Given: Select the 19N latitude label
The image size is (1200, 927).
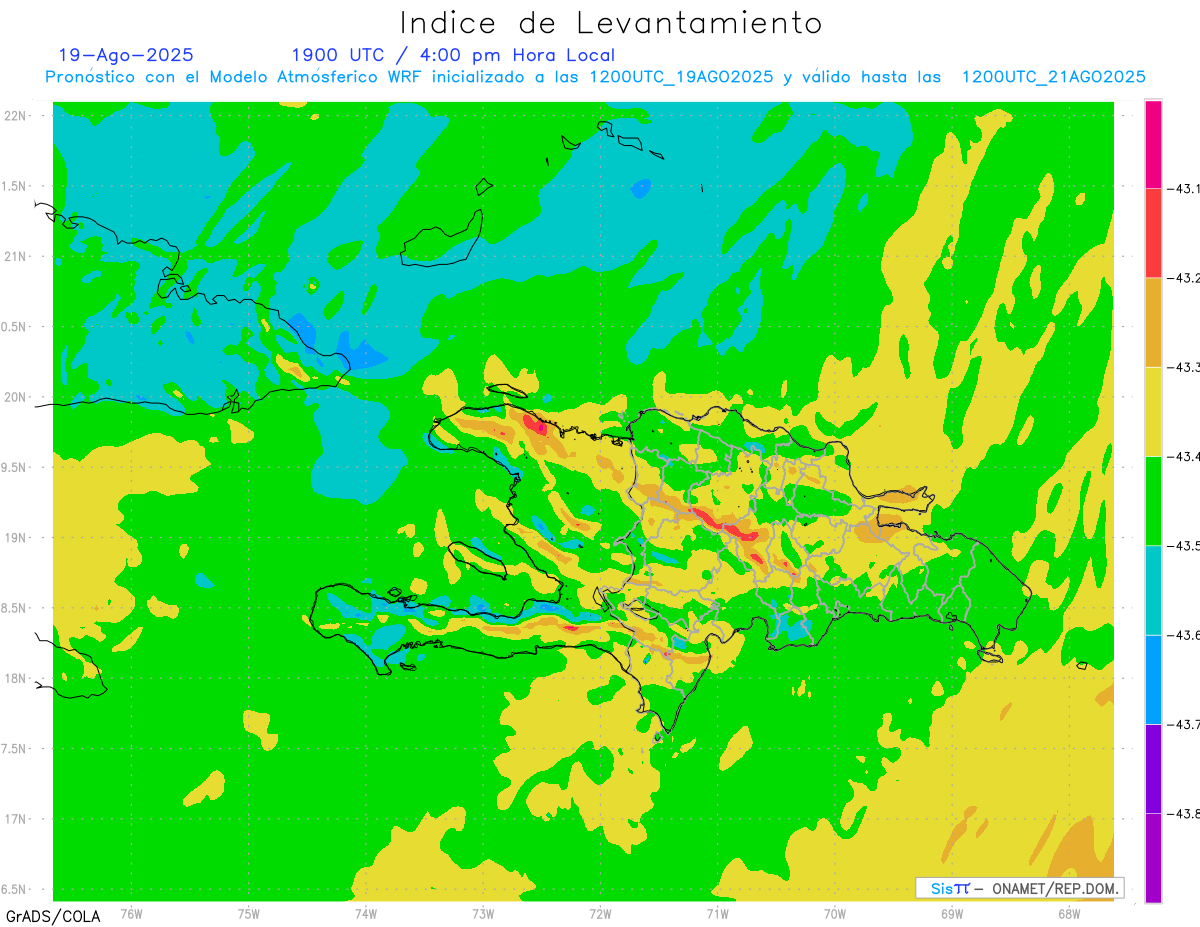Looking at the screenshot, I should tap(16, 538).
